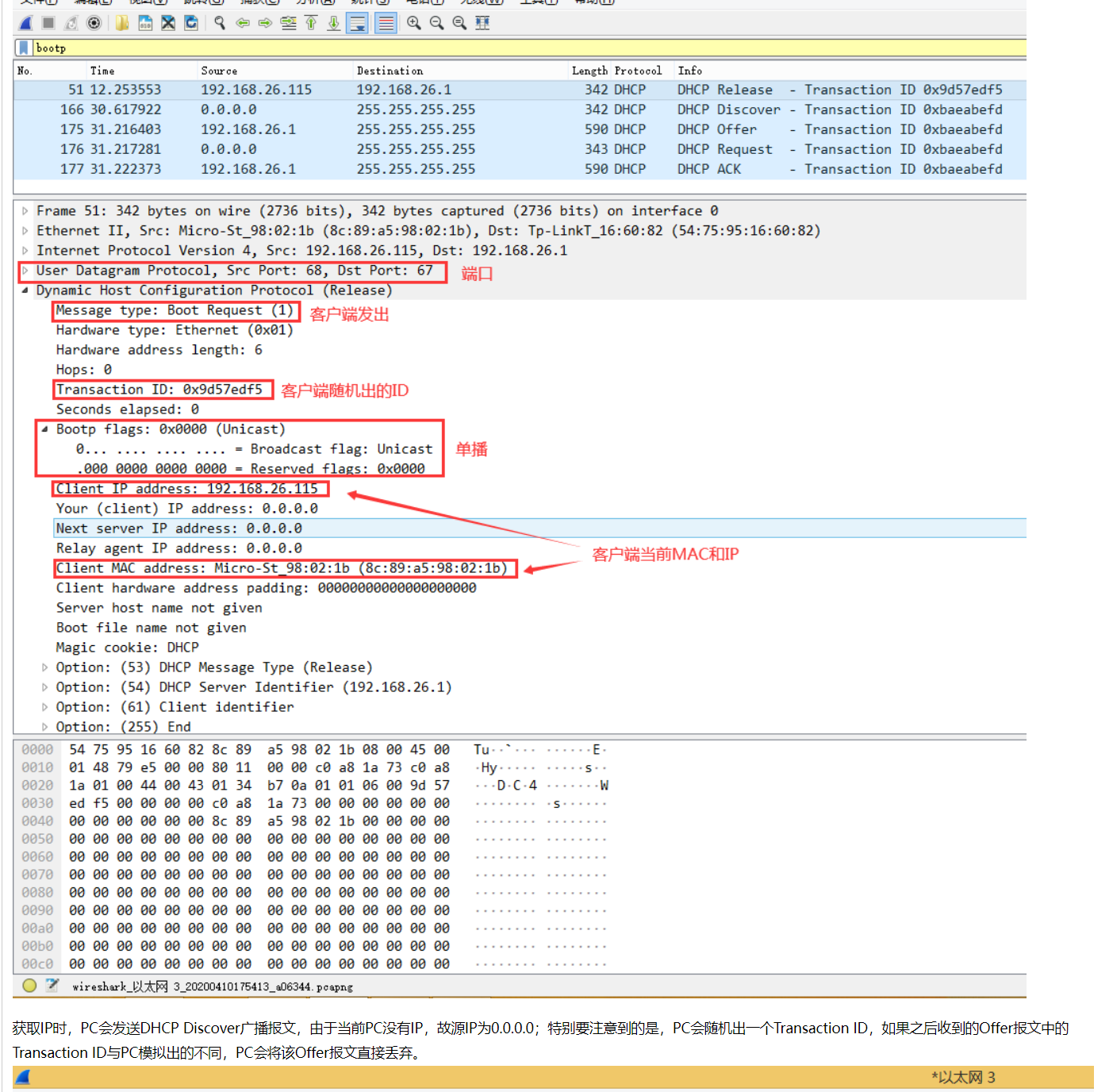
Task: Select packet 166 DHCP Discover
Action: coord(520,110)
